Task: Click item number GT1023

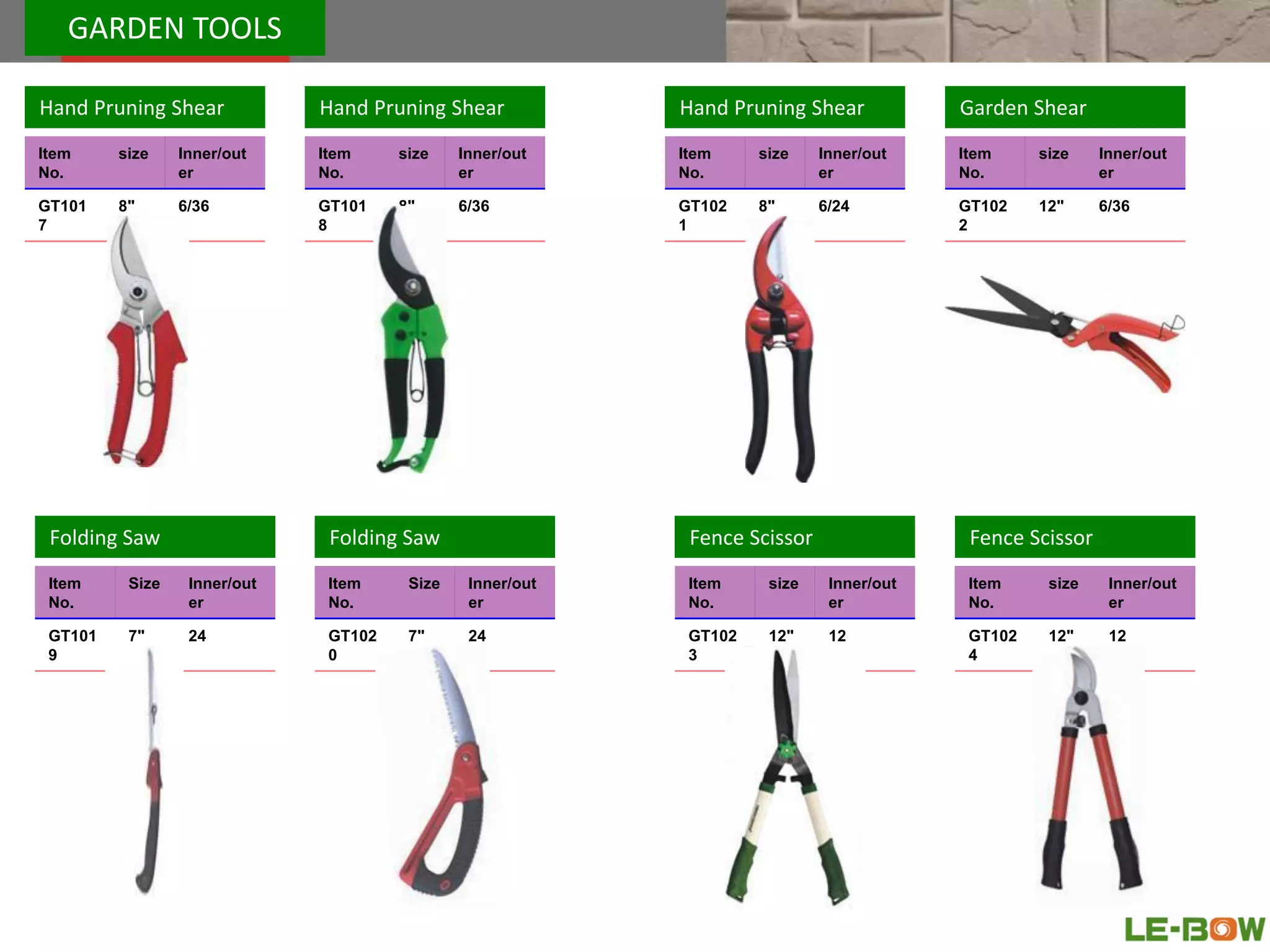Action: pos(713,645)
